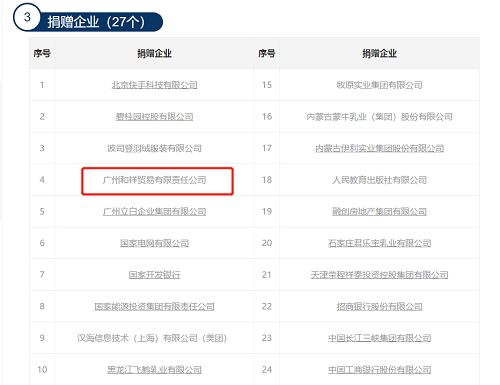The image size is (500, 385).
Task: Click the 中国工商银行股份有限公司 link
Action: (379, 370)
